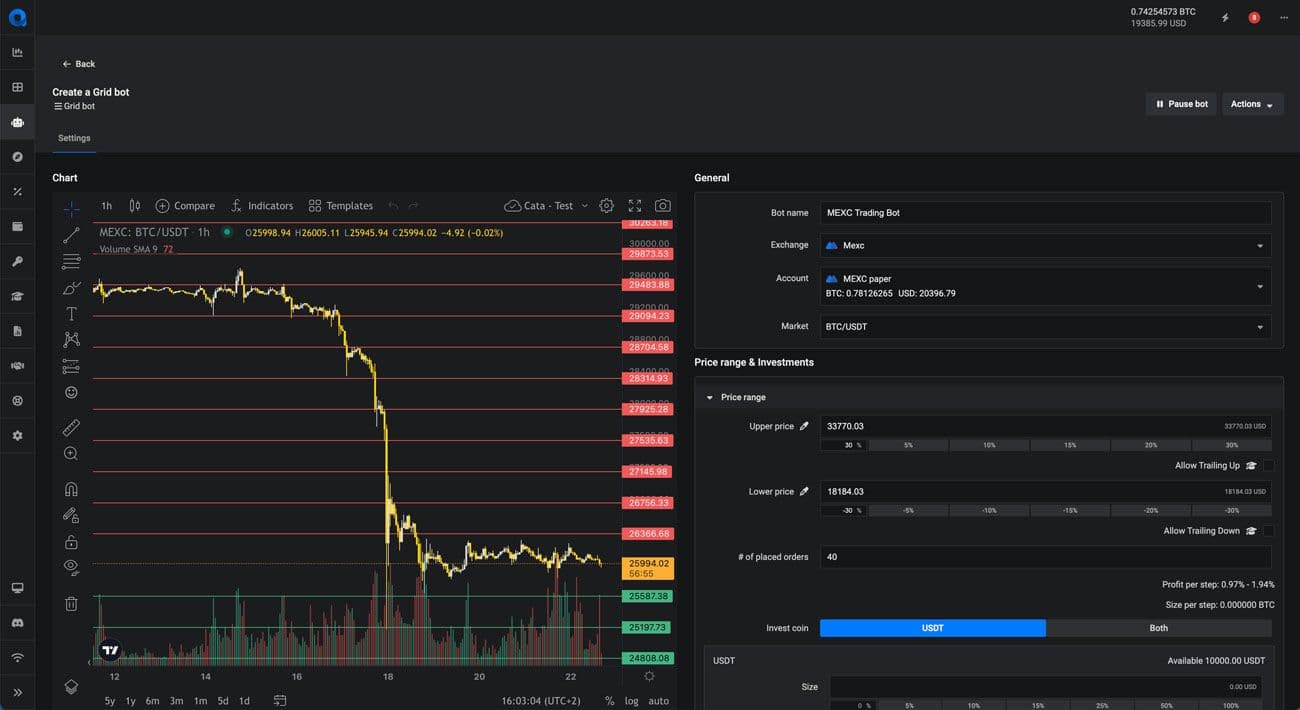This screenshot has height=710, width=1300.
Task: Select Both as the invest coin
Action: coord(1159,628)
